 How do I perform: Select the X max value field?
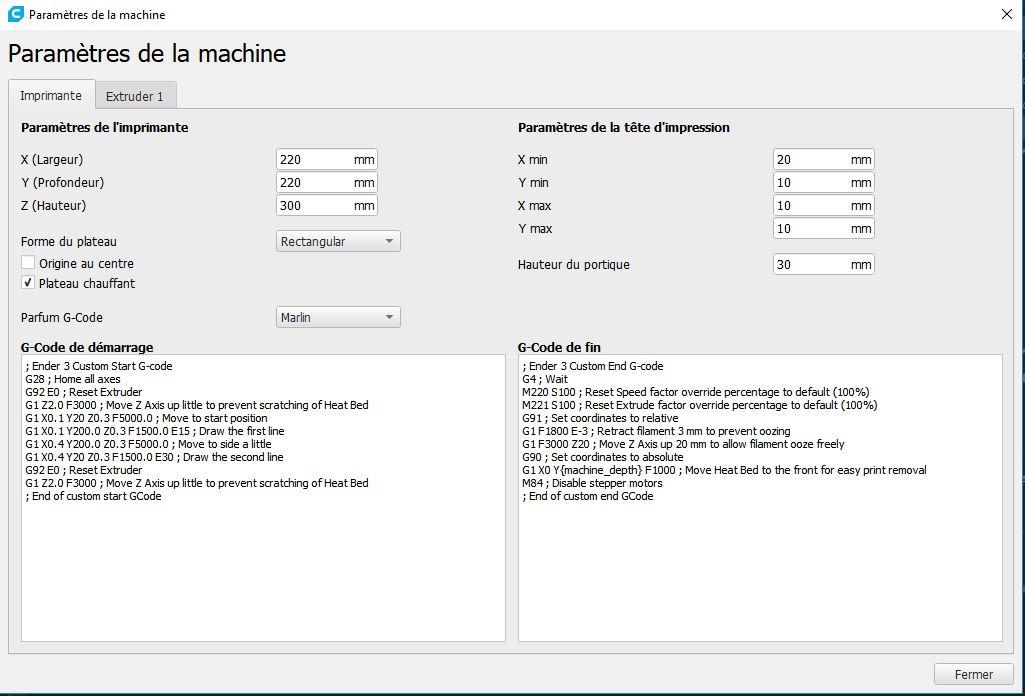pyautogui.click(x=823, y=205)
